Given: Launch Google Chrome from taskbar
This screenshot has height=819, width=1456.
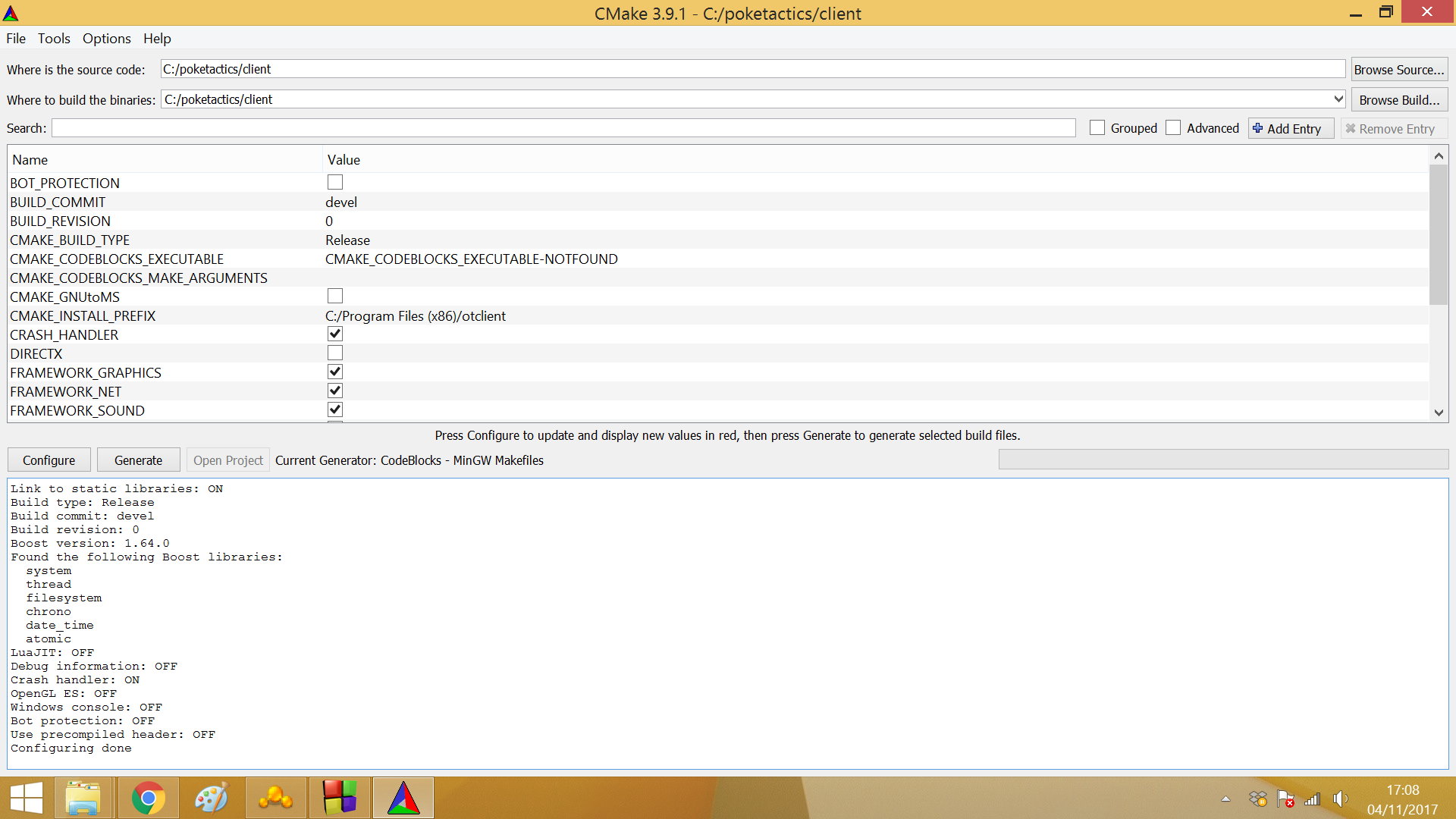Looking at the screenshot, I should [148, 799].
